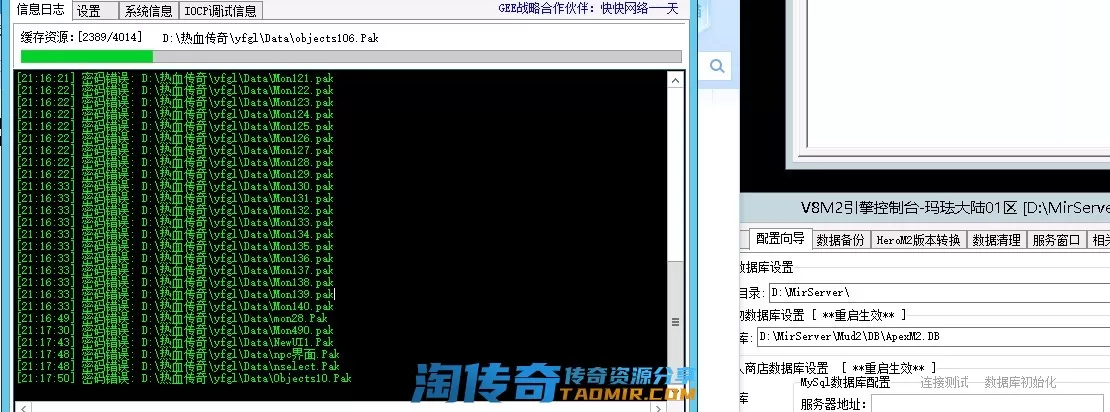Click the log horizontal scroll left arrow
Screen dimensions: 1110x412
click(22, 408)
